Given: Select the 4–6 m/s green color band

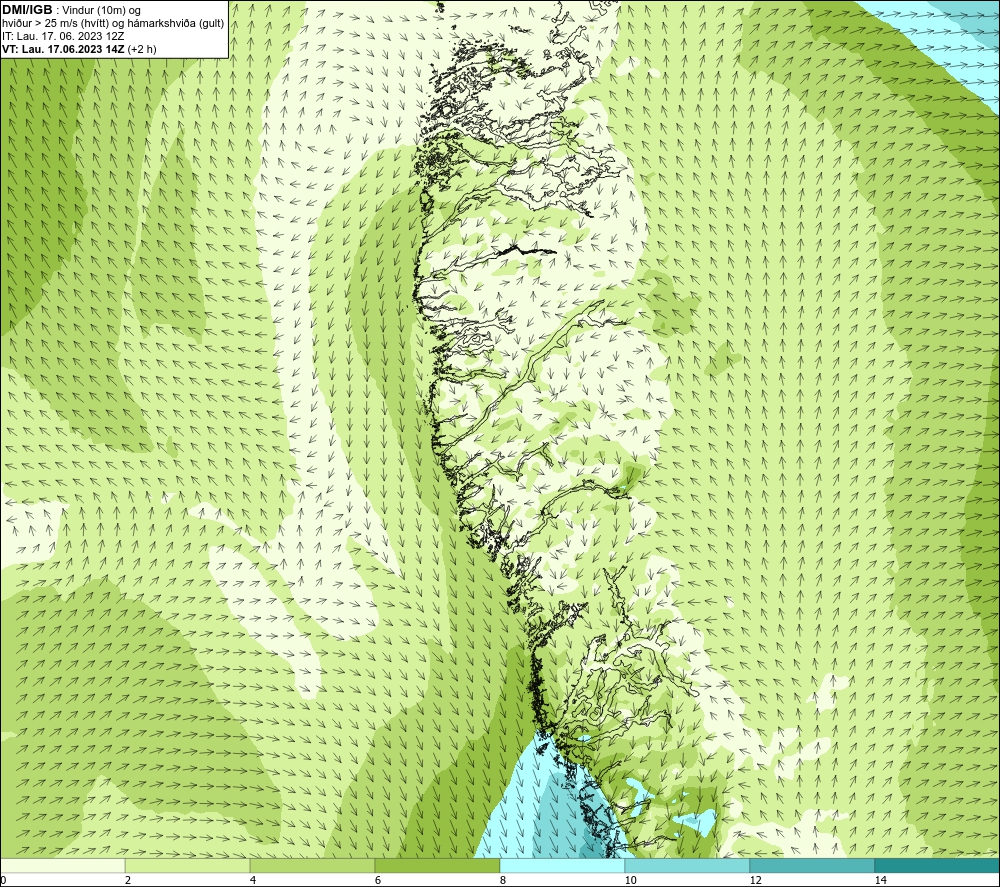Looking at the screenshot, I should (312, 865).
